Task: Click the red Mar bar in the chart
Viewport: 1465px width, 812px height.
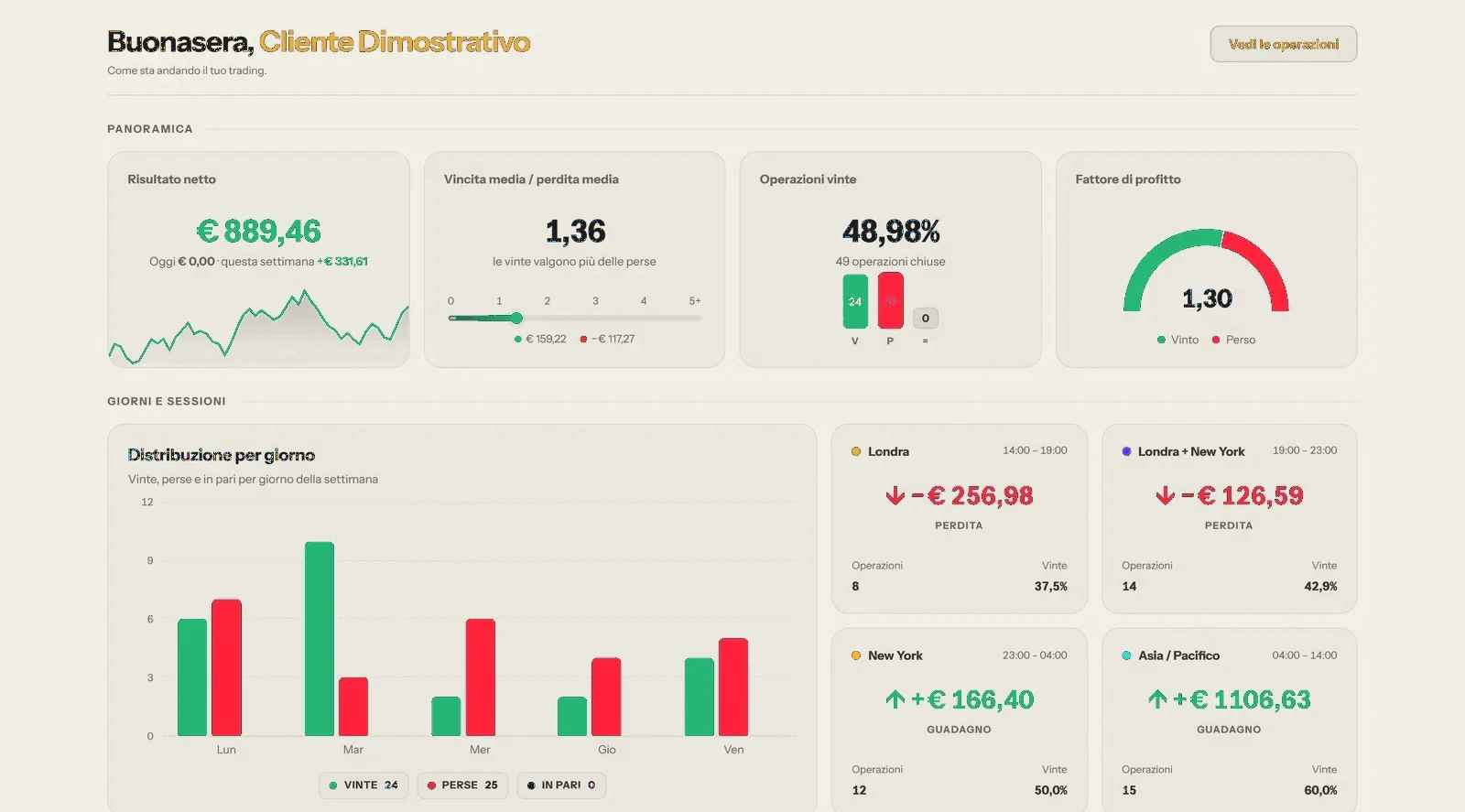Action: point(353,707)
